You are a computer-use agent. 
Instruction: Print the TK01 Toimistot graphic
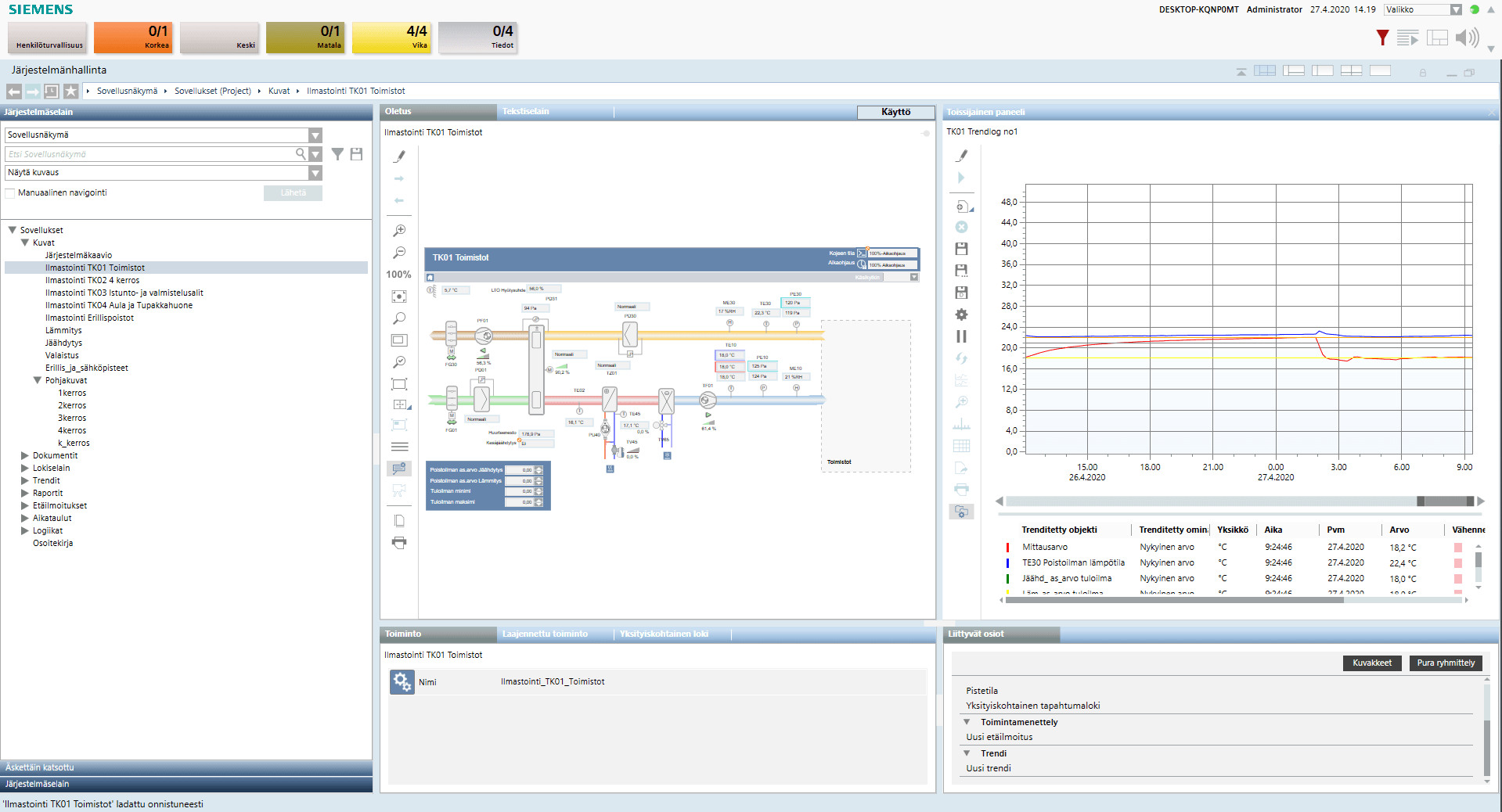click(x=399, y=543)
